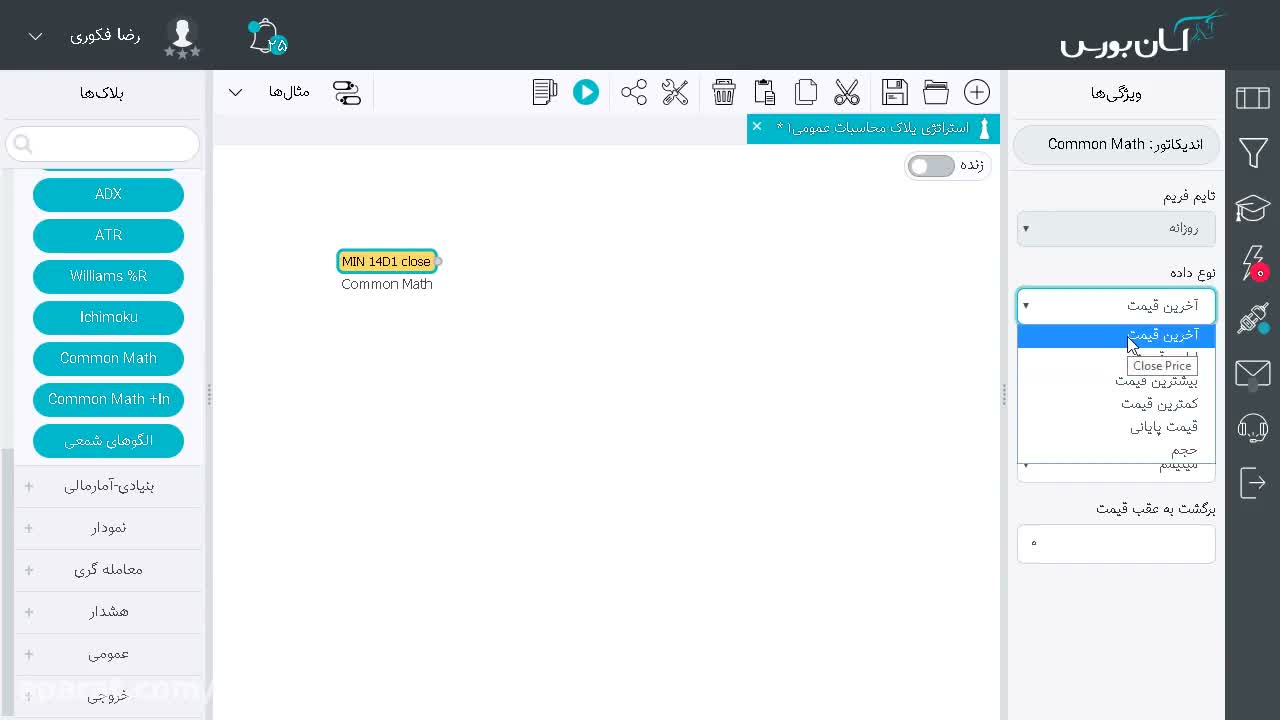The image size is (1280, 720).
Task: Create new strategy with plus circle icon
Action: 977,93
